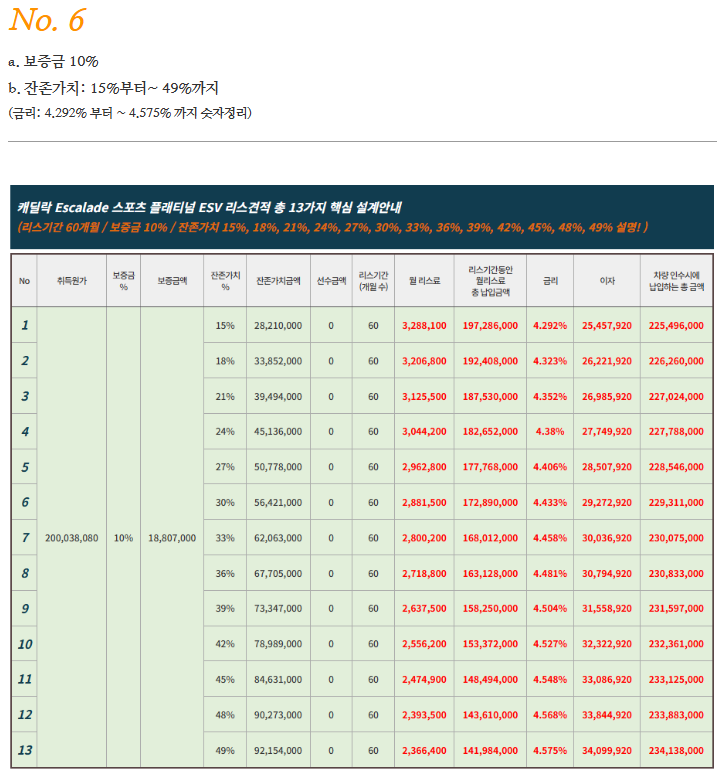The image size is (718, 776).
Task: Click row number 1 cell
Action: pyautogui.click(x=25, y=325)
